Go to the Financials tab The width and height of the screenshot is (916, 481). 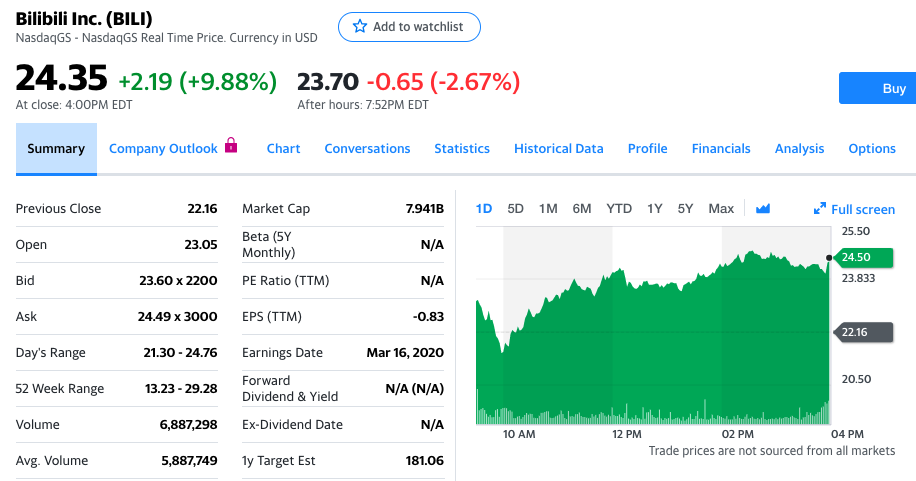721,148
